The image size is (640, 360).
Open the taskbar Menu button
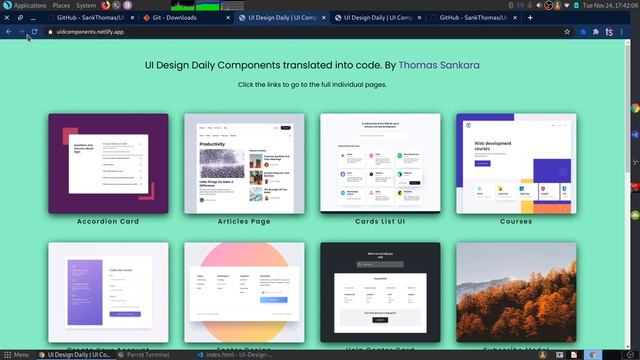coord(16,355)
